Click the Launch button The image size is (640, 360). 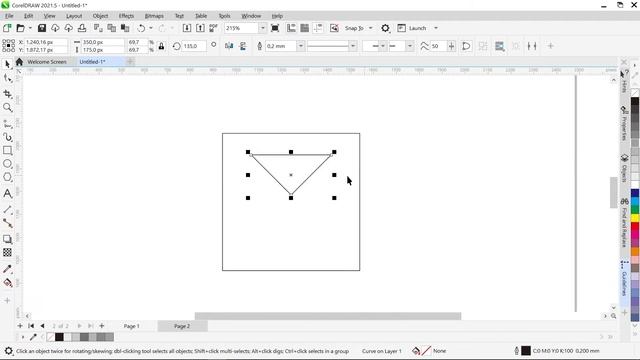[x=412, y=28]
